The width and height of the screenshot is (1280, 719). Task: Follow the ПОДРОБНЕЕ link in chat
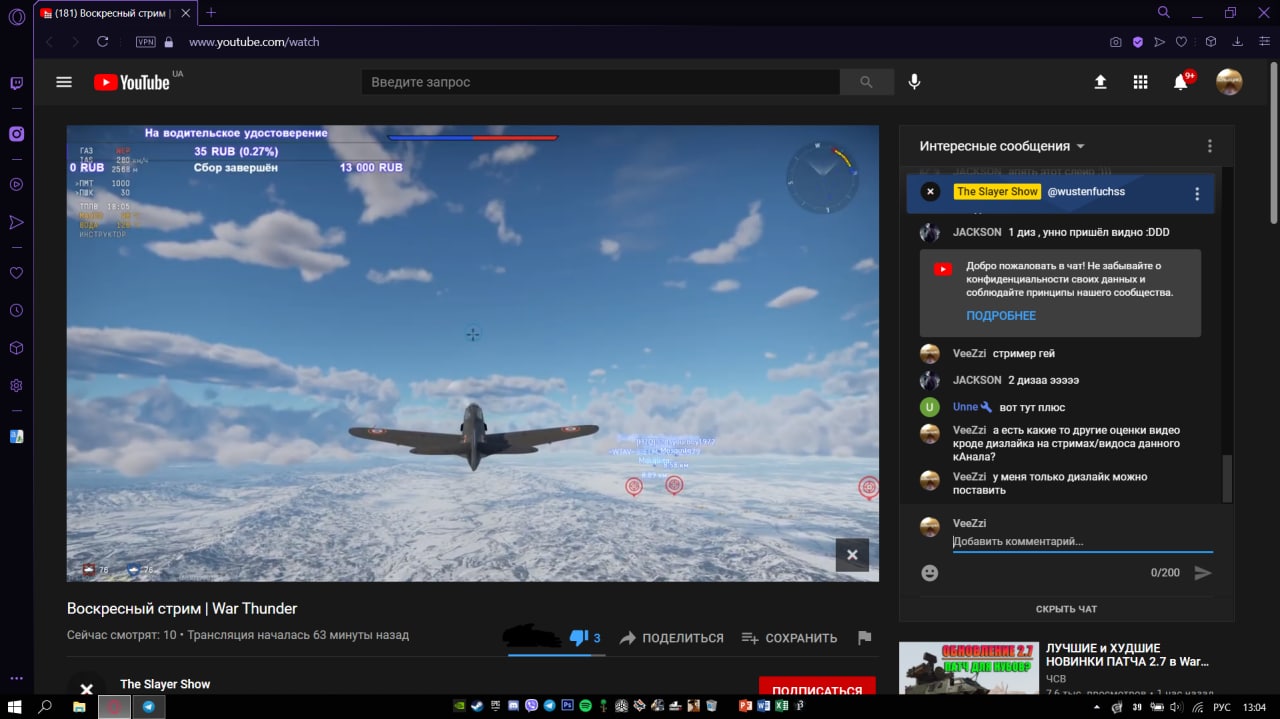pyautogui.click(x=1001, y=316)
